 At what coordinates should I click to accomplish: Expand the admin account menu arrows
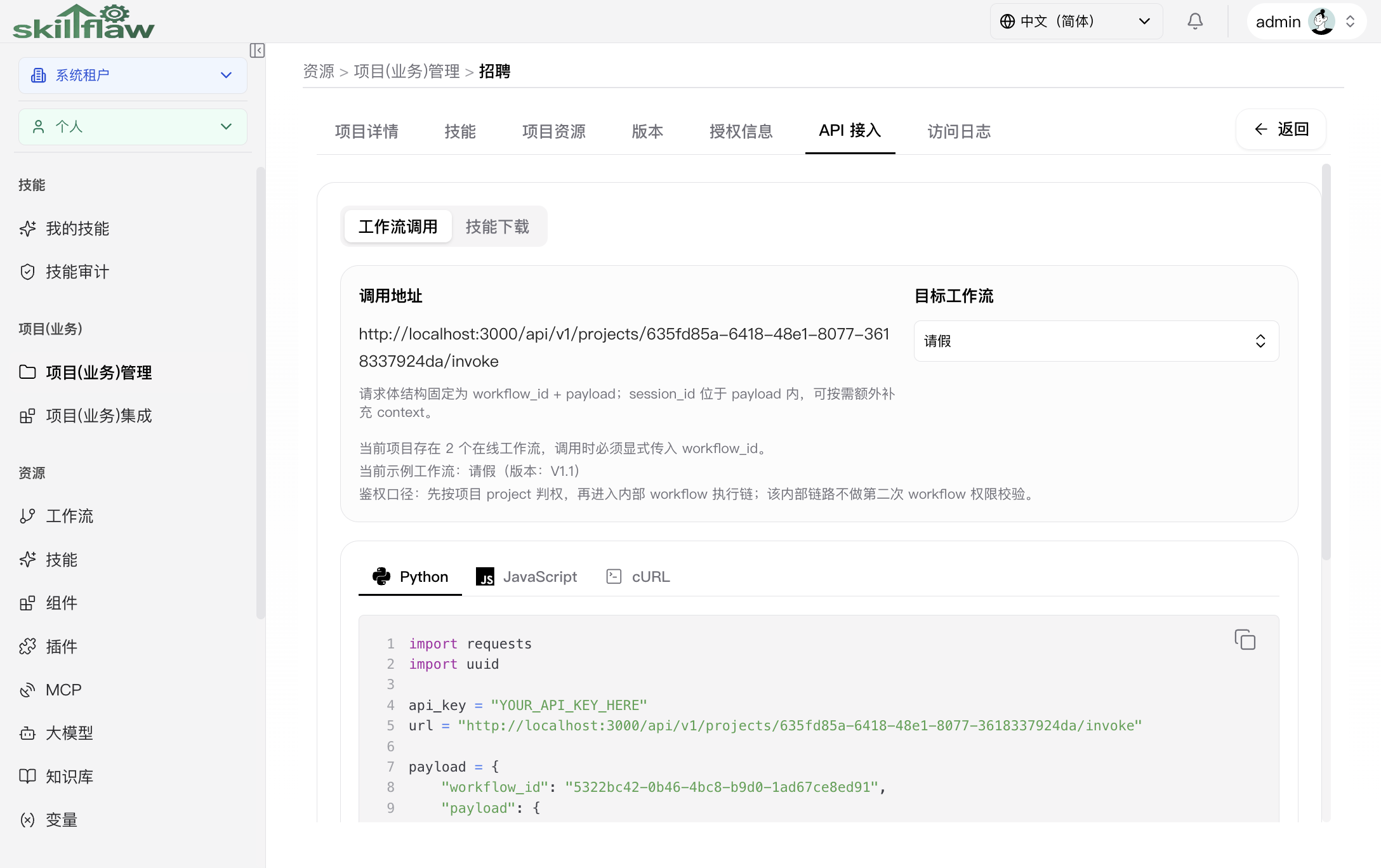pos(1350,22)
